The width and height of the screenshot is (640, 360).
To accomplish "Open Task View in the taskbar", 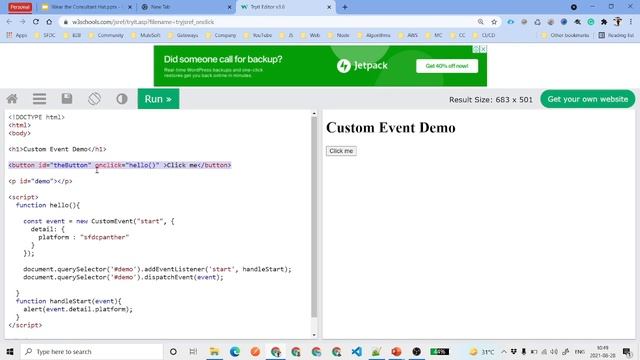I will [193, 351].
